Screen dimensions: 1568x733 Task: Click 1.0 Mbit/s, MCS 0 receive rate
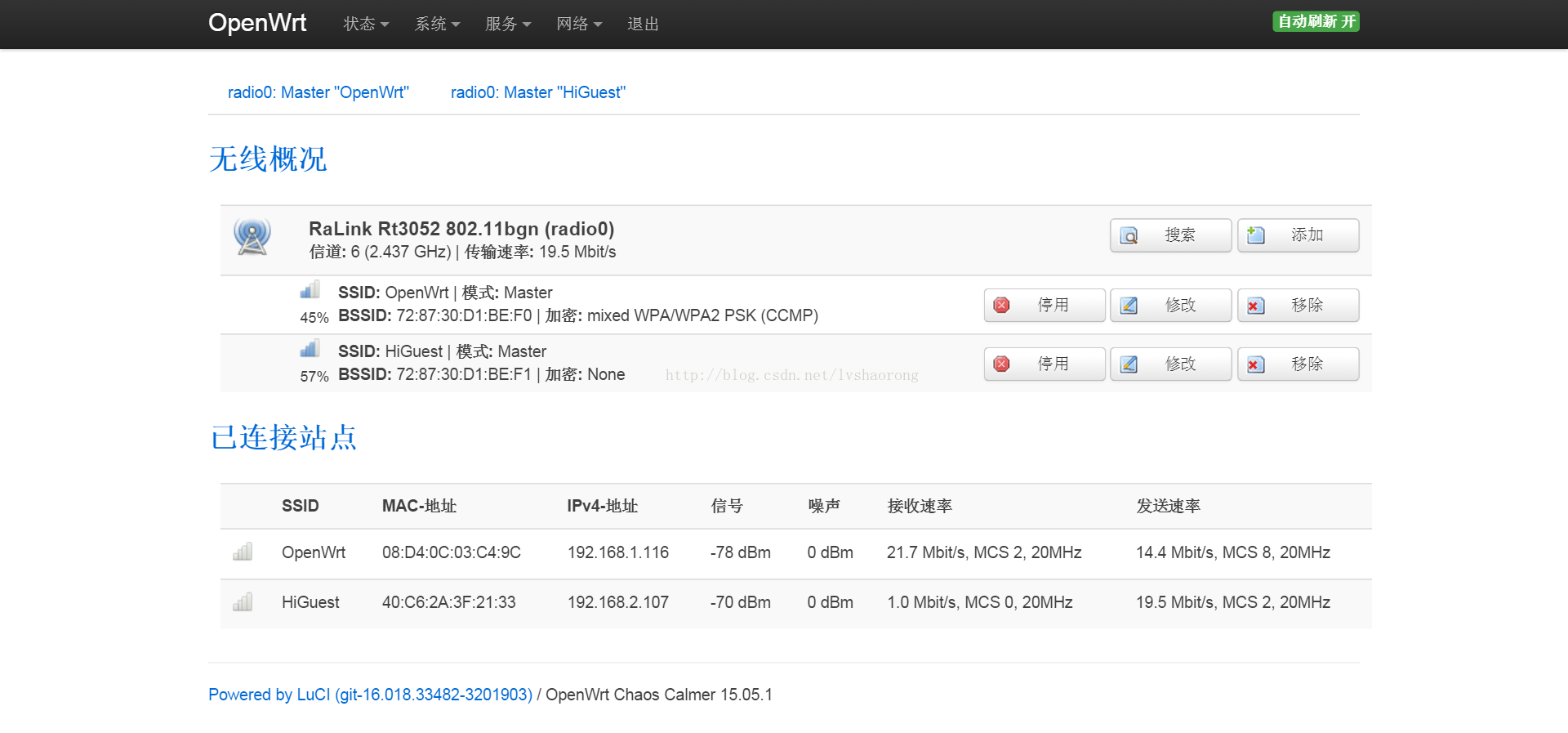(x=980, y=602)
